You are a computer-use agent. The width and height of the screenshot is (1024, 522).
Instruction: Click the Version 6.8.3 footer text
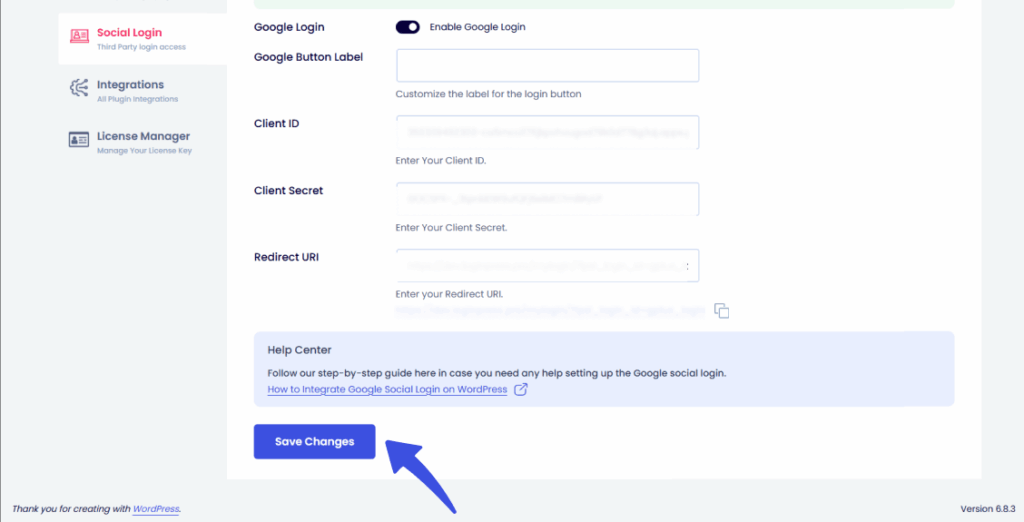(986, 509)
